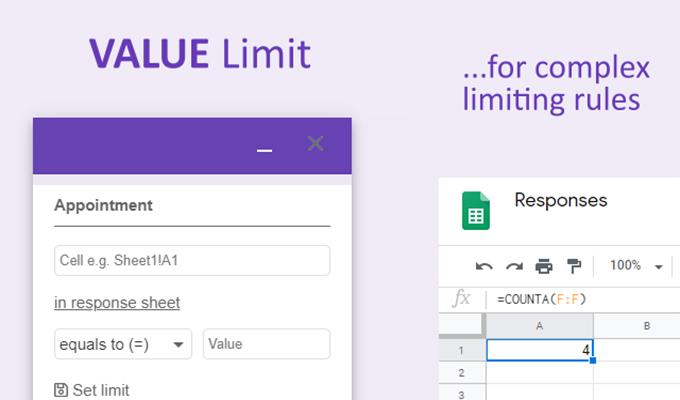Open the 'equals to (=)' dropdown
This screenshot has height=400, width=680.
(123, 344)
